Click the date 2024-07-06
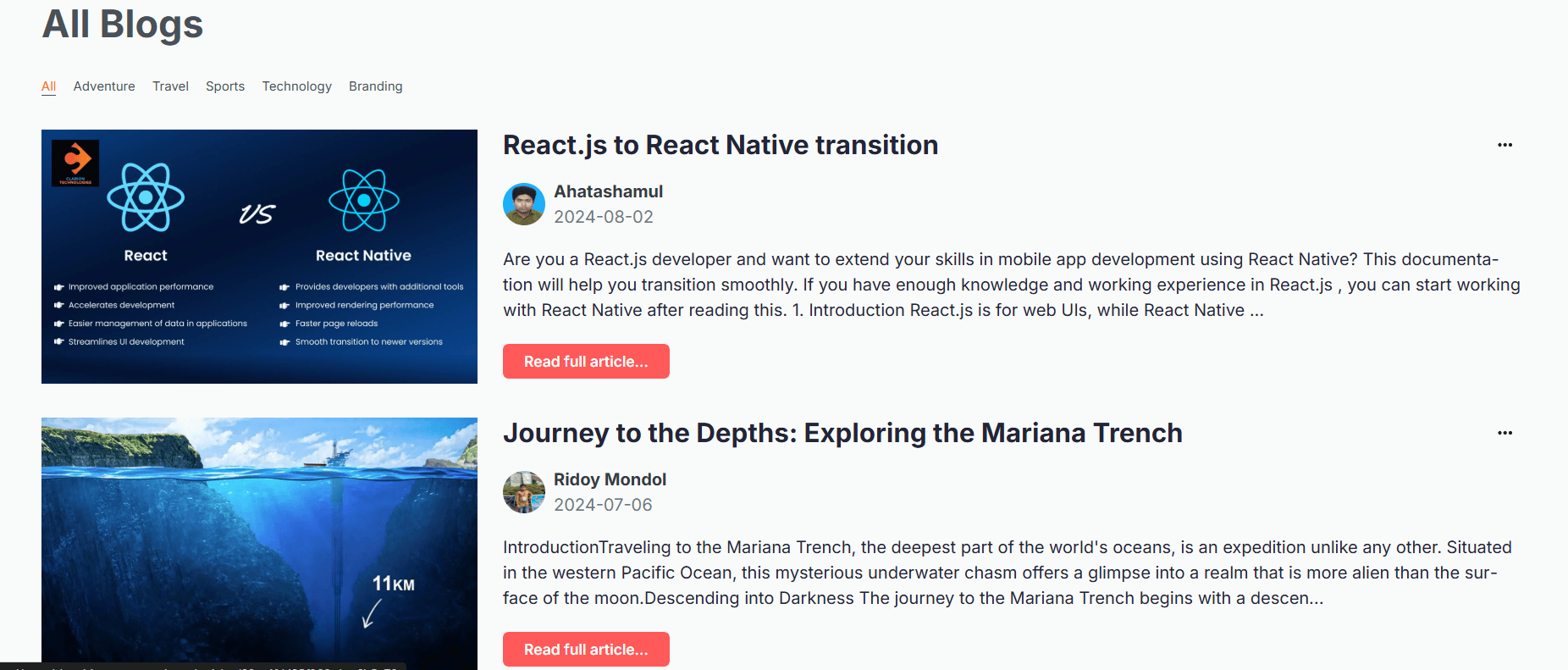The image size is (1568, 670). (603, 505)
